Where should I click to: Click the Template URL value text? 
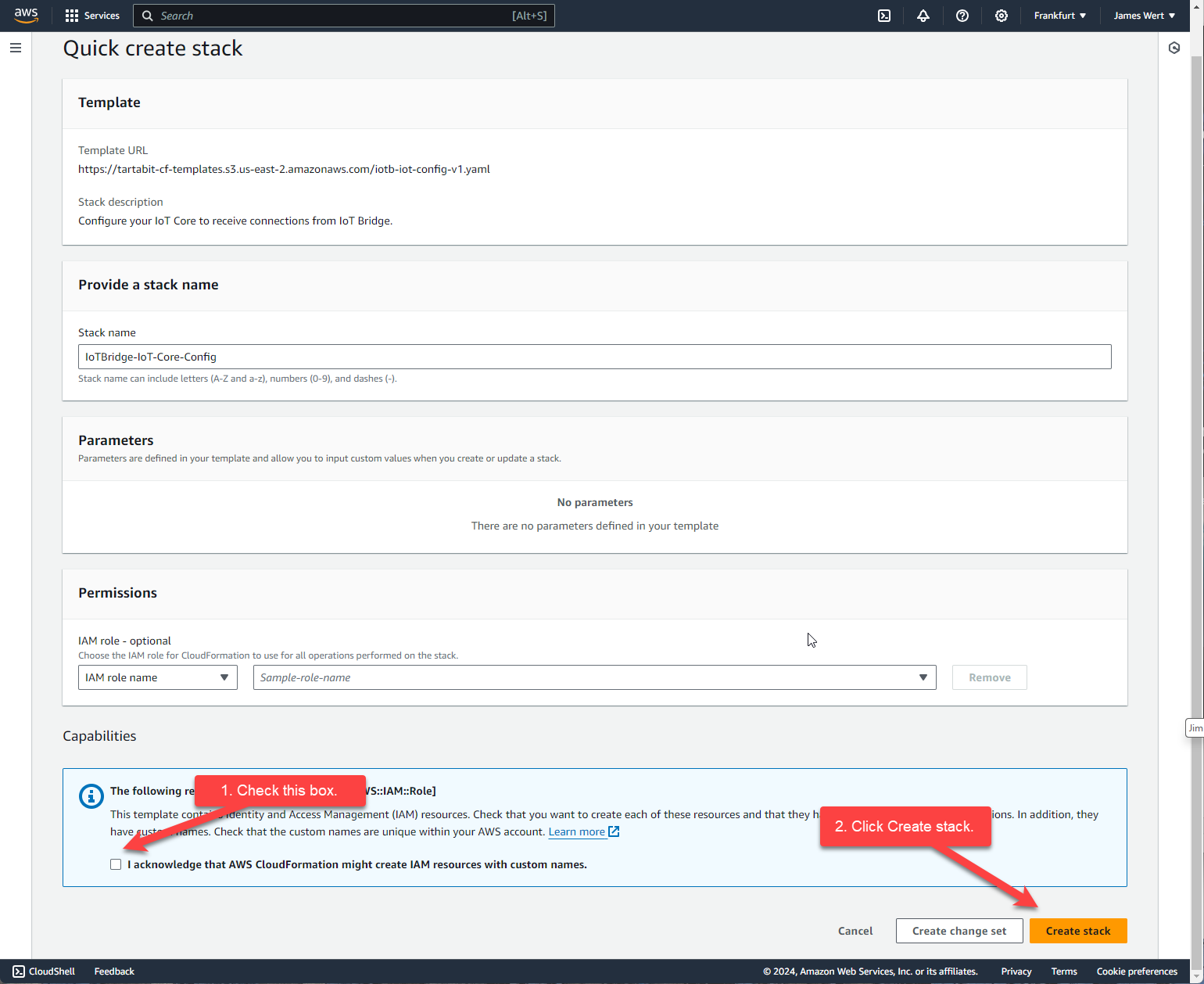pos(284,169)
